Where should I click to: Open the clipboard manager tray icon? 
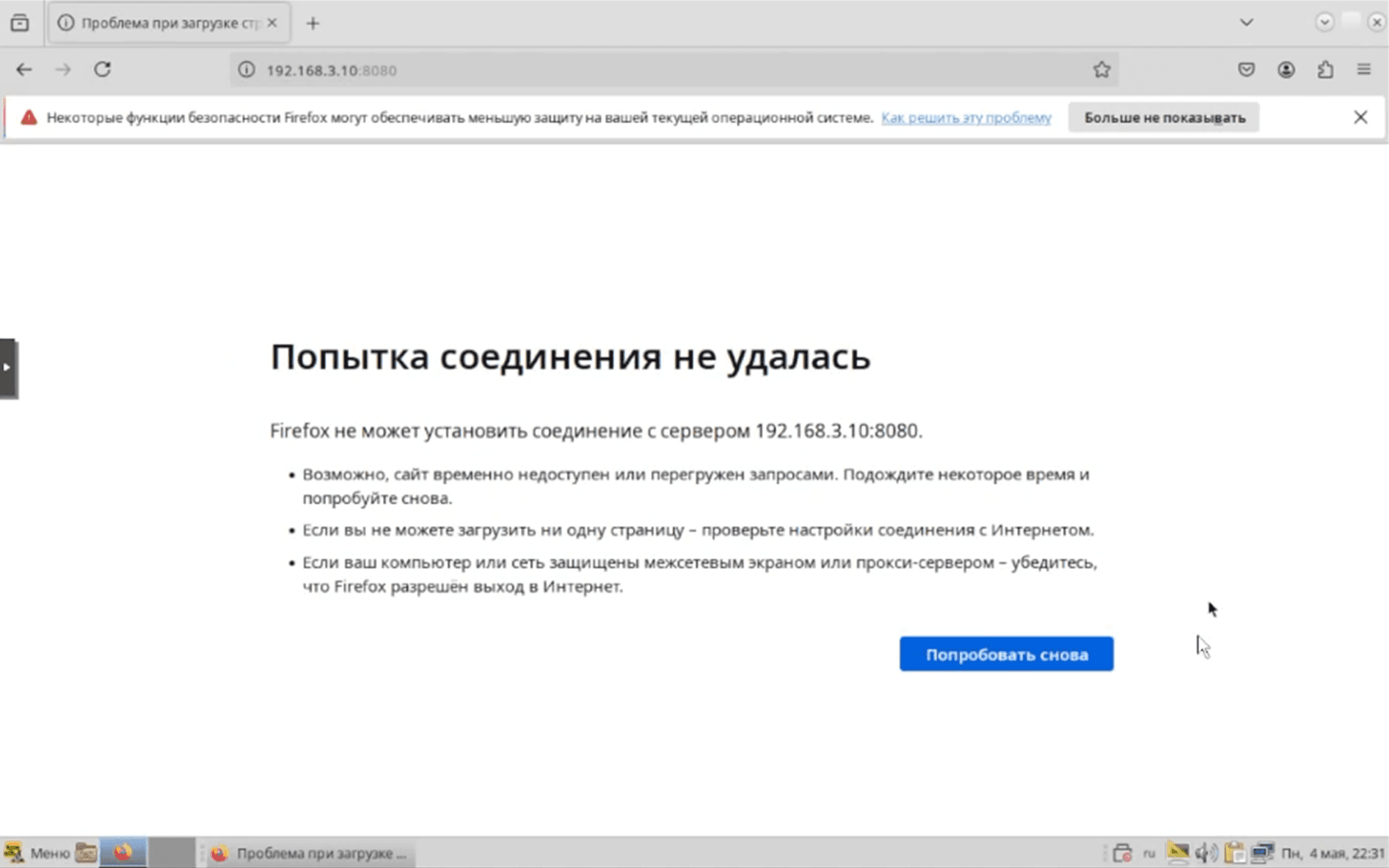[1234, 853]
